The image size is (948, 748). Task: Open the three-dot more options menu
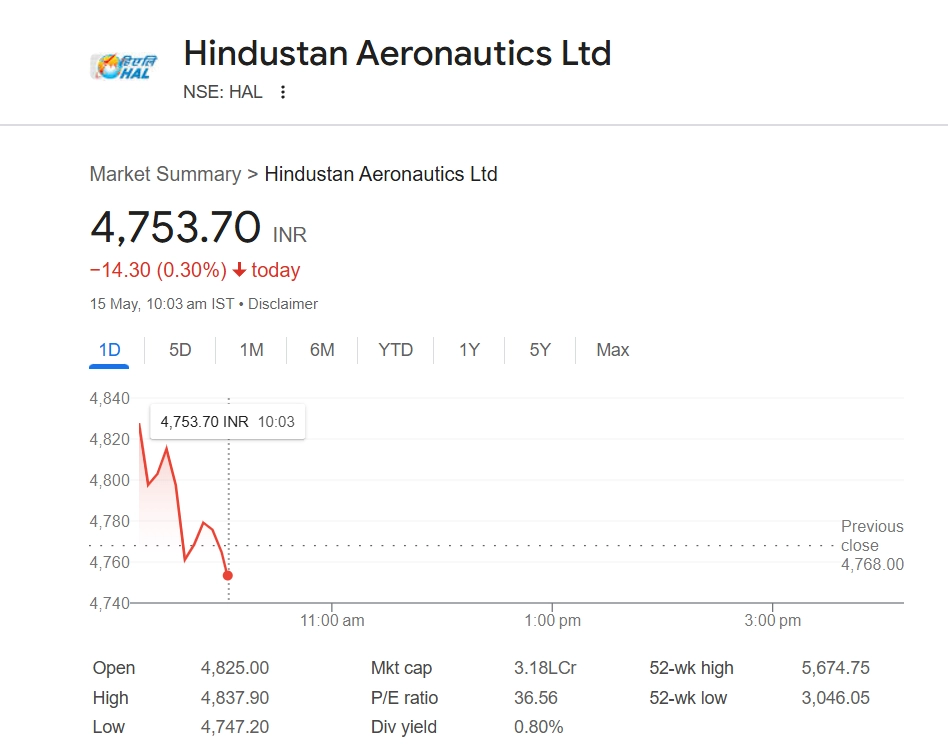(x=283, y=92)
